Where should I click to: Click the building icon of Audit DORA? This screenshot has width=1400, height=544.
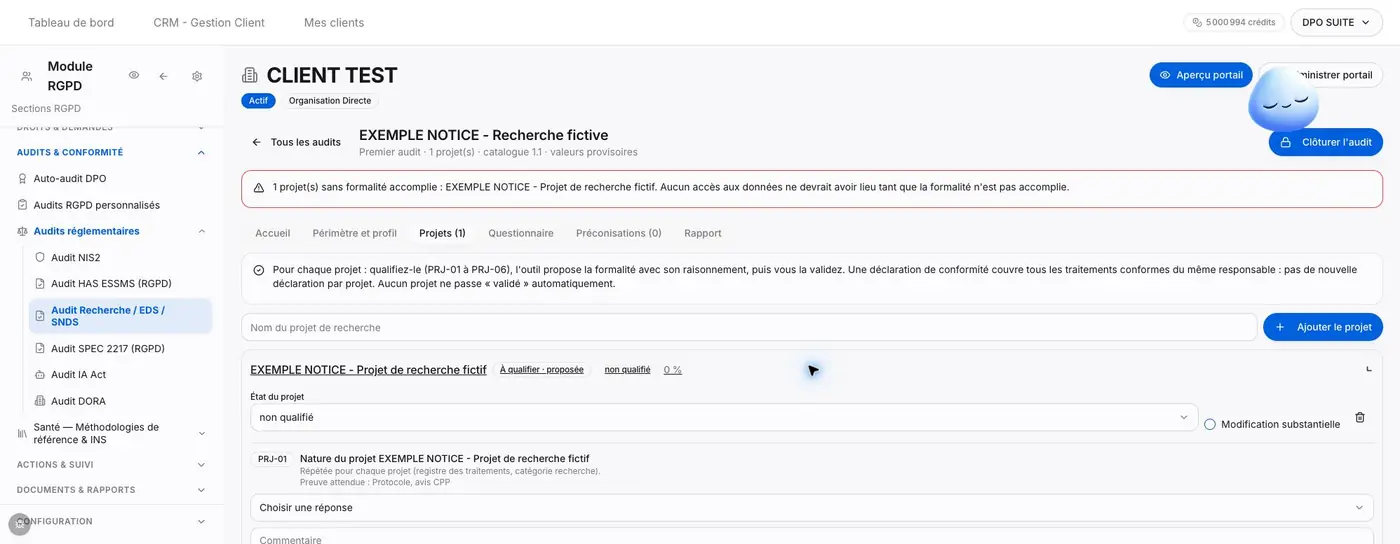click(x=40, y=401)
